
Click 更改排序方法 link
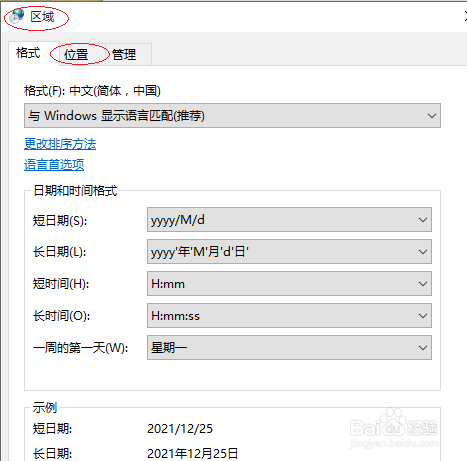point(60,144)
